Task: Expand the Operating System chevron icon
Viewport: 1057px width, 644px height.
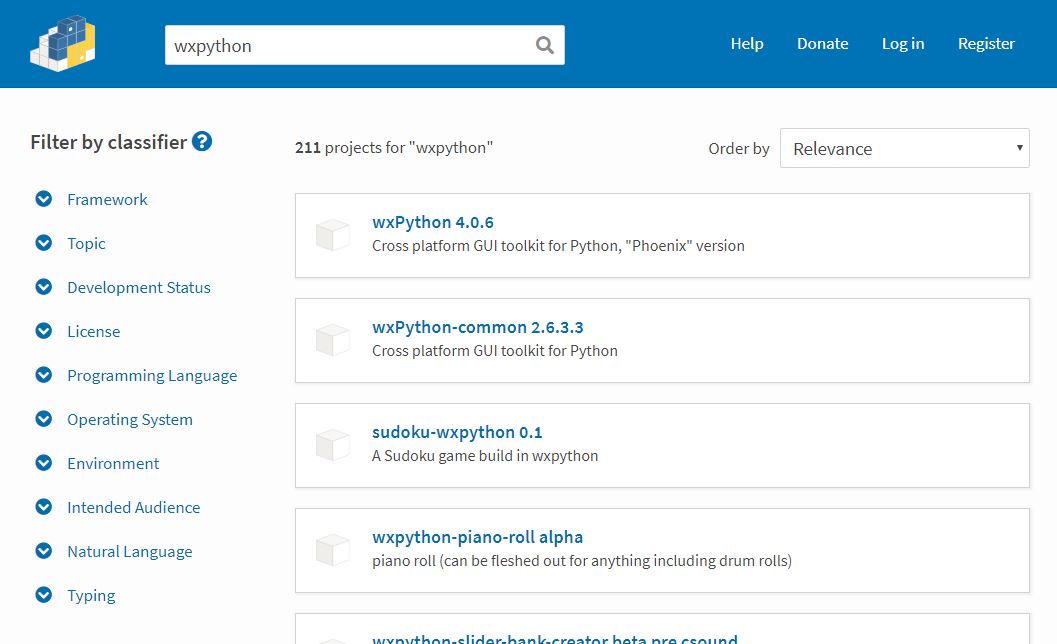Action: pos(44,419)
